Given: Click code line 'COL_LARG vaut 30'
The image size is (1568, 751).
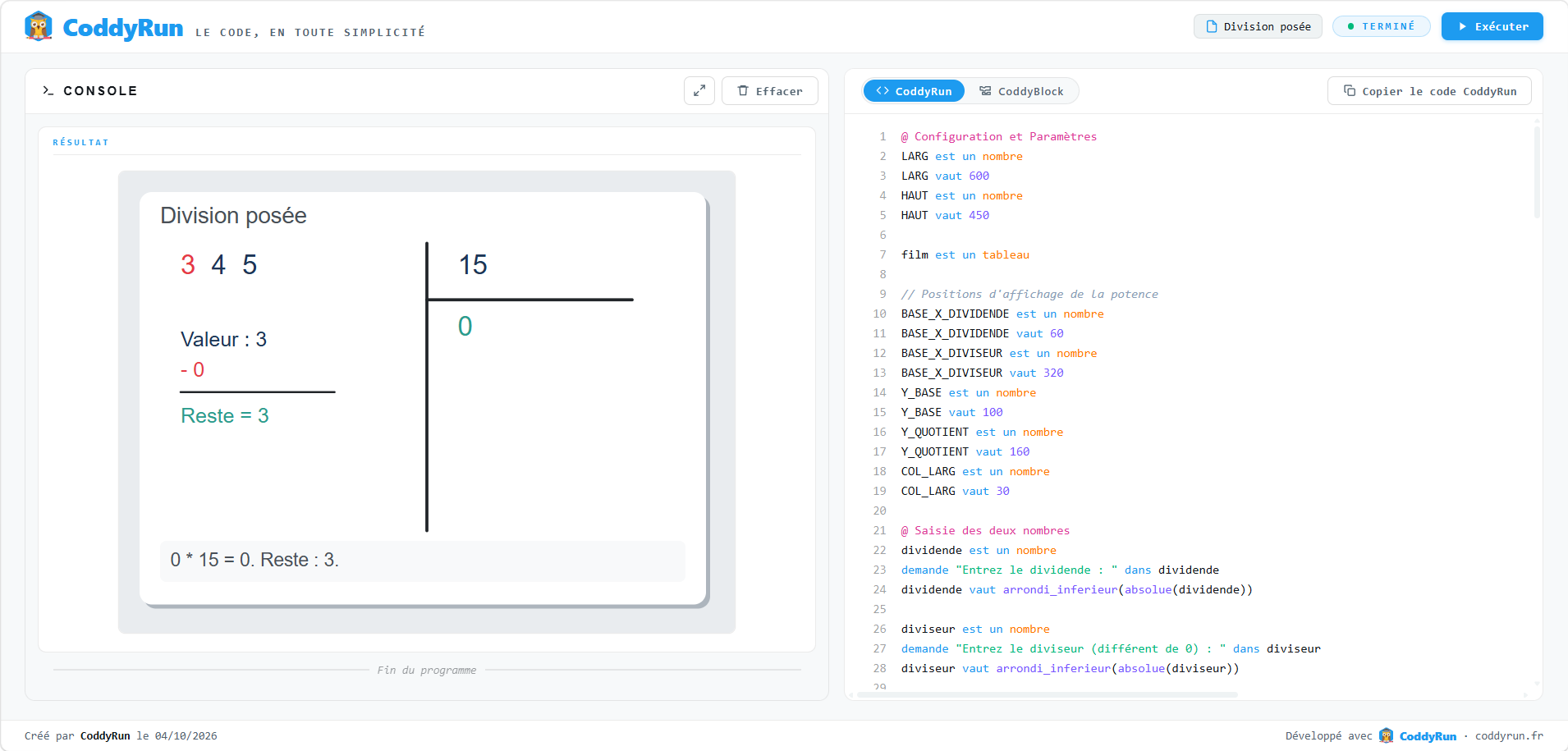Looking at the screenshot, I should (956, 492).
